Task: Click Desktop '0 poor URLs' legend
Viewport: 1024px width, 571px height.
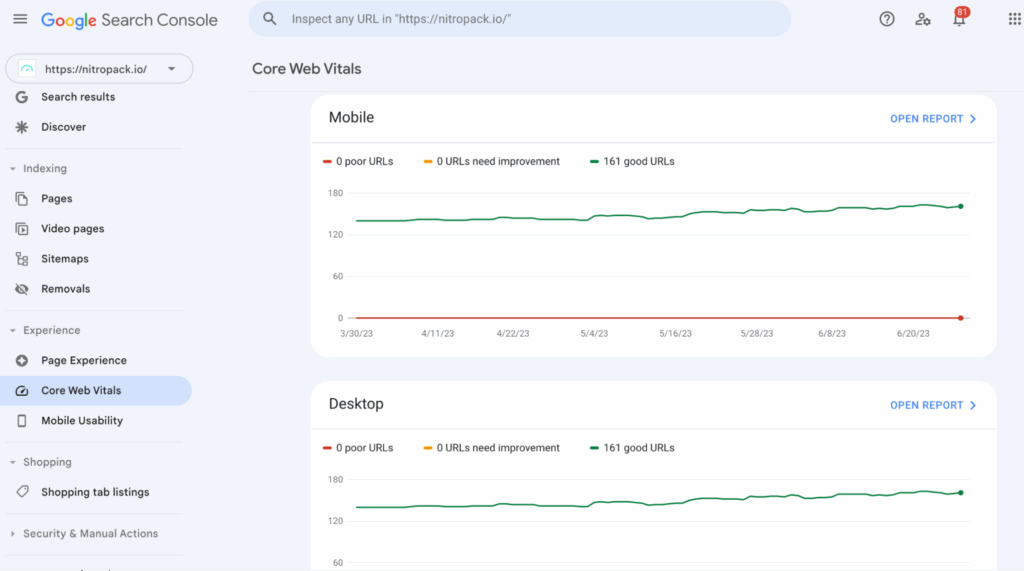Action: 358,448
